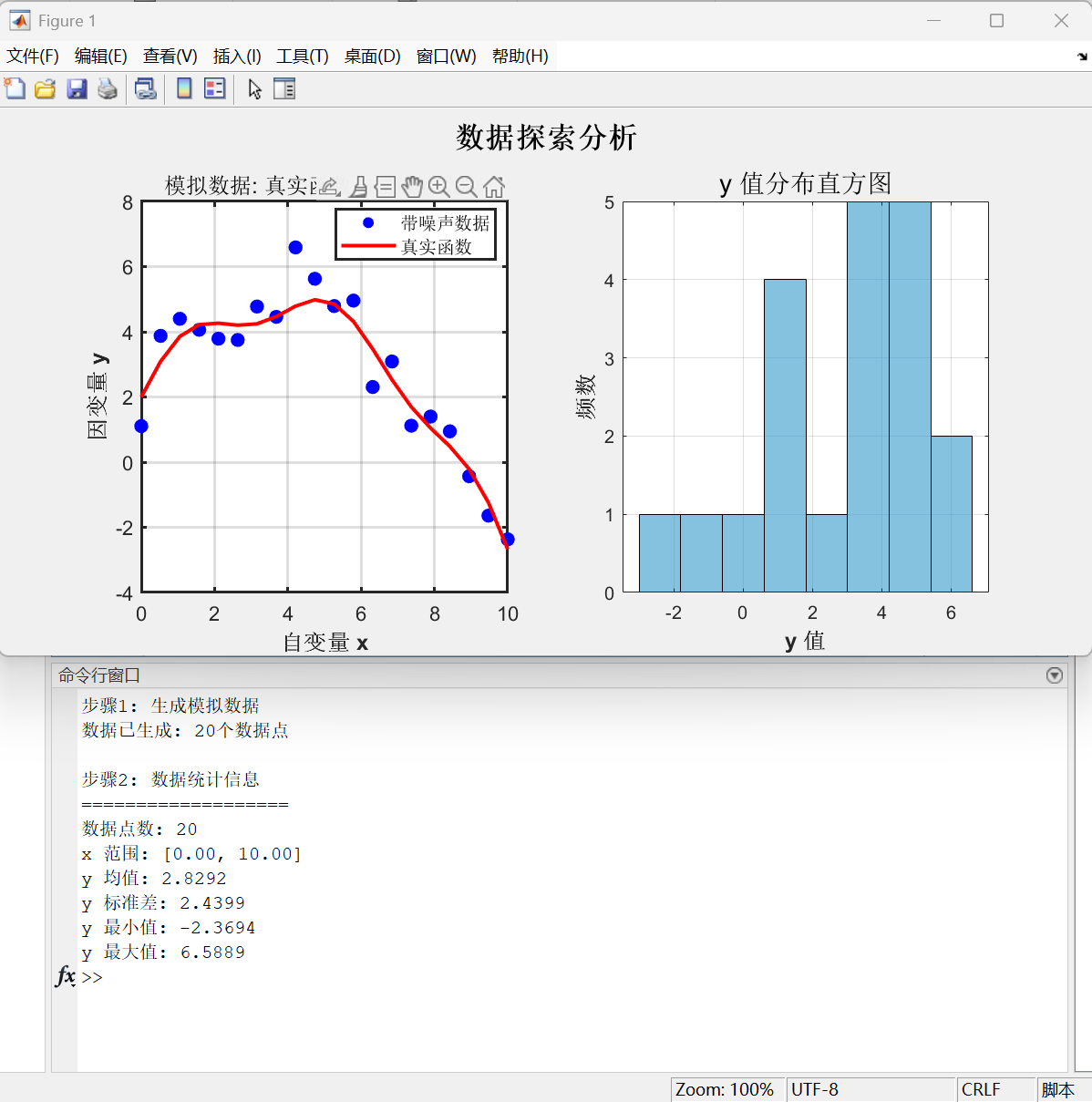Click the 频数 histogram axis label

click(x=586, y=397)
